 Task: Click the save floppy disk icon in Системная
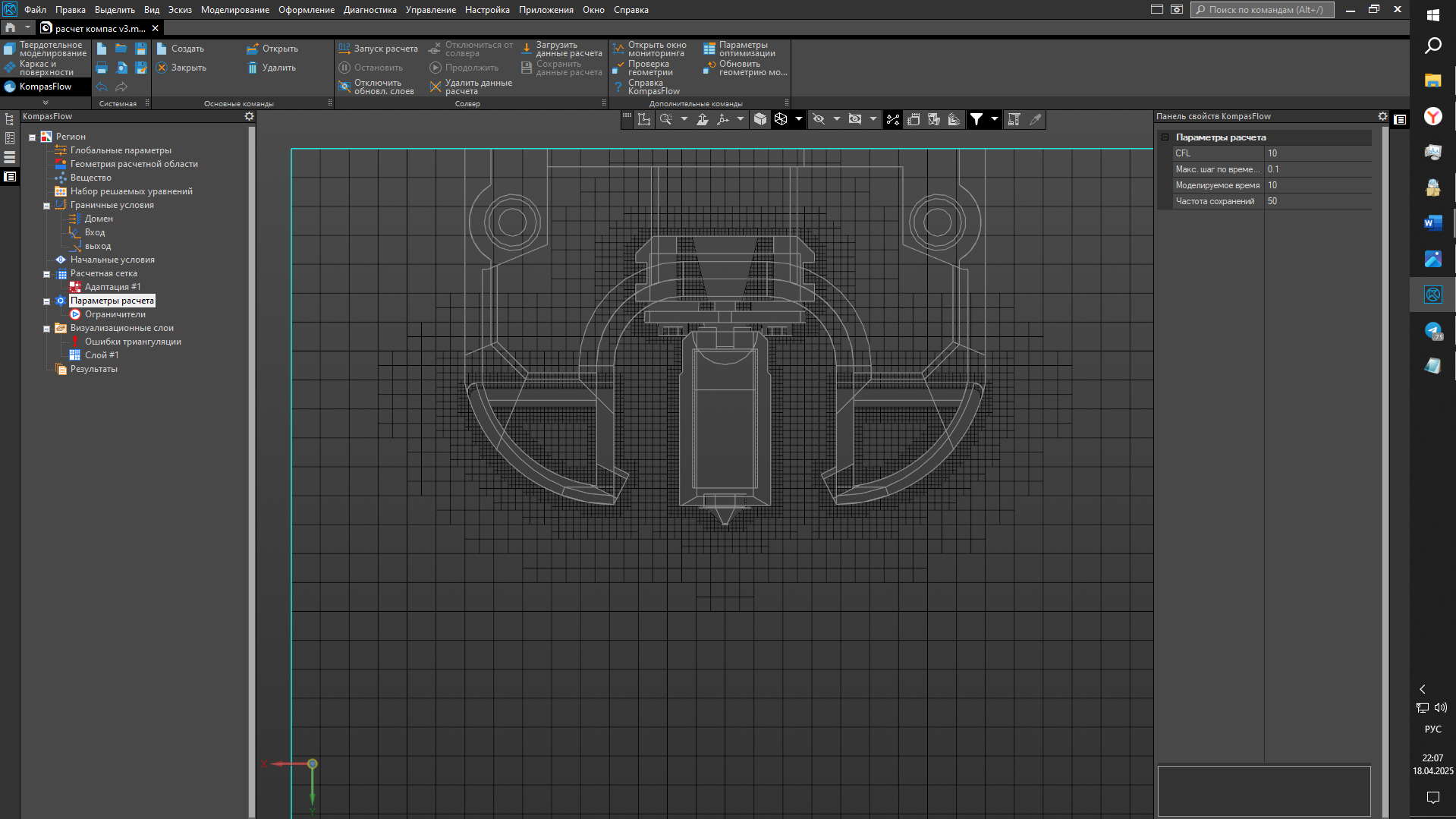tap(141, 49)
